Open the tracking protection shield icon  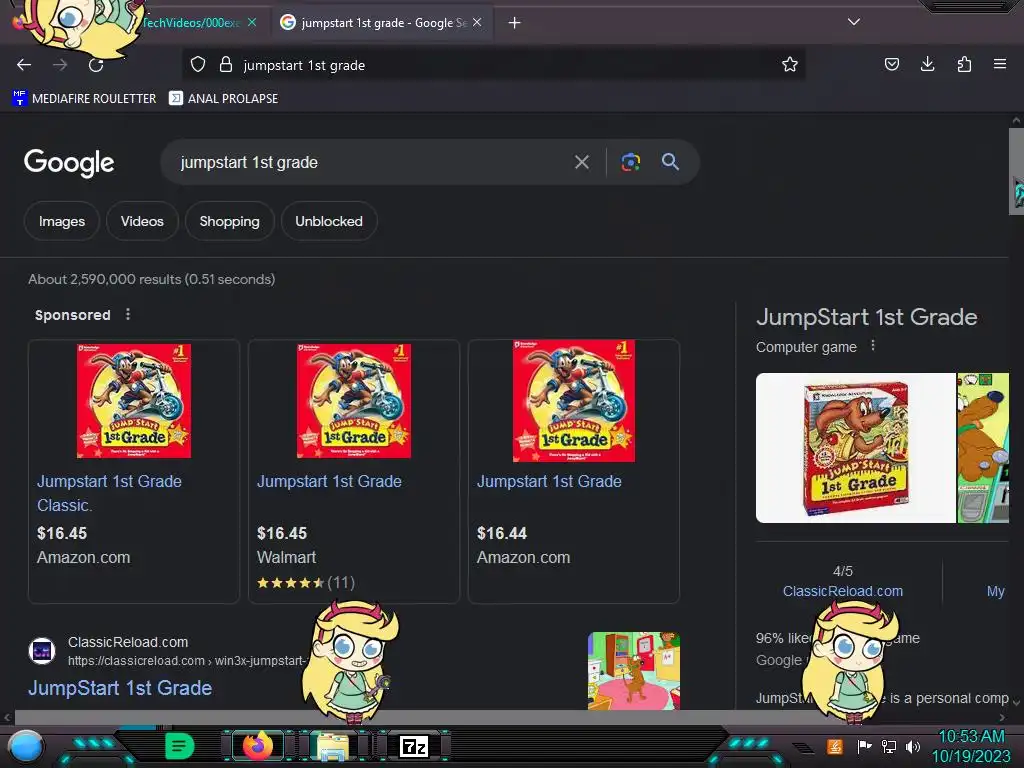point(198,65)
